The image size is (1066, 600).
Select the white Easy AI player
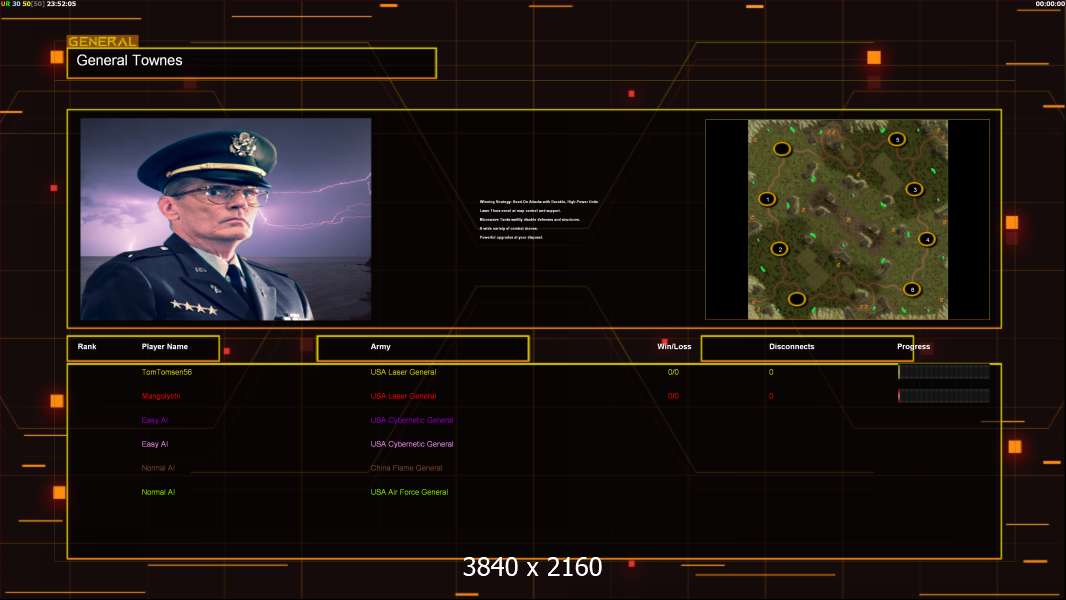[154, 444]
